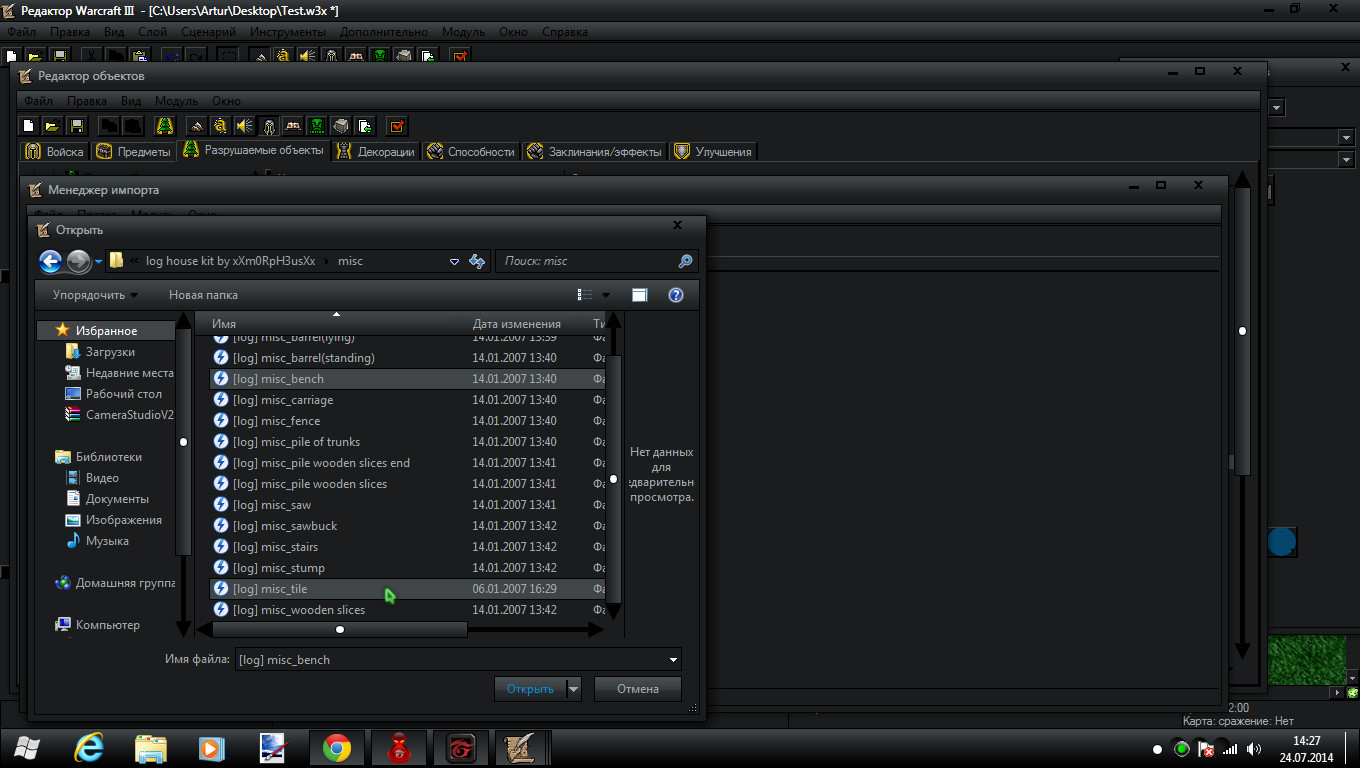This screenshot has width=1360, height=768.
Task: Switch to 'Декорации' tab in Object Editor
Action: point(376,152)
